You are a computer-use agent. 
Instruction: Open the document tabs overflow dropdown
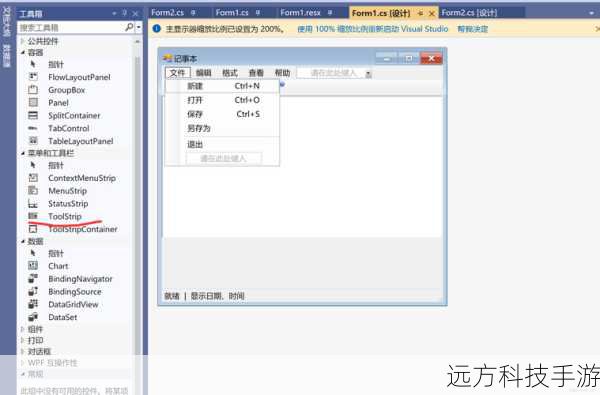(592, 13)
